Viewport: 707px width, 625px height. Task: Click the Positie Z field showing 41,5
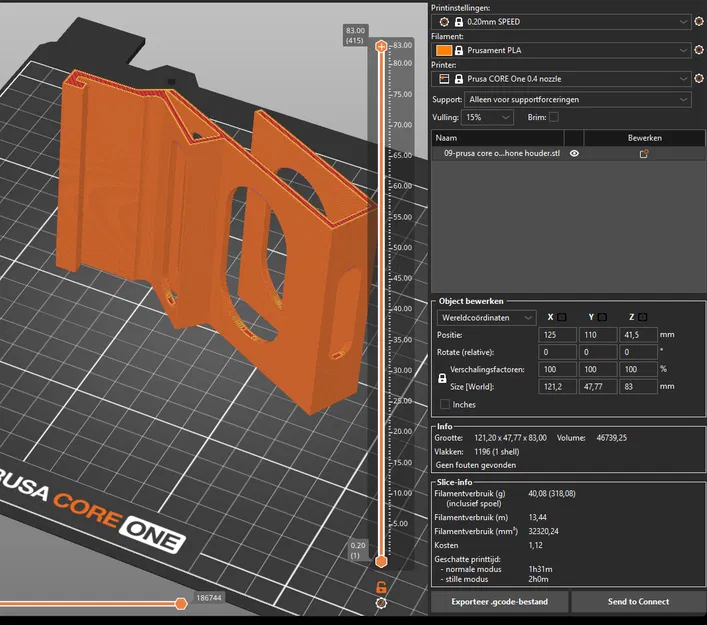[638, 335]
